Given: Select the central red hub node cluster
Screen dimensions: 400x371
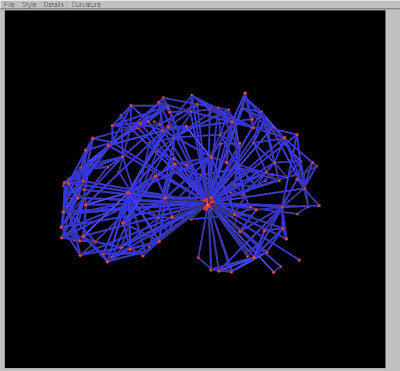Looking at the screenshot, I should pos(208,203).
